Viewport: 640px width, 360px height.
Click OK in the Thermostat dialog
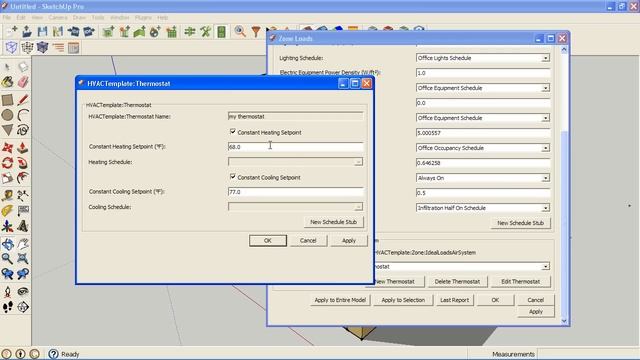click(268, 240)
